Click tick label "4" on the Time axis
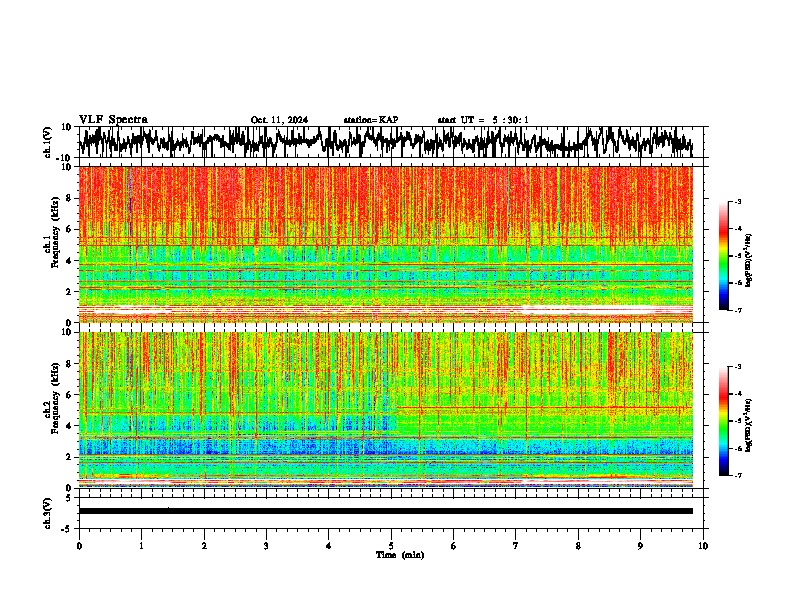This screenshot has width=792, height=612. point(328,546)
